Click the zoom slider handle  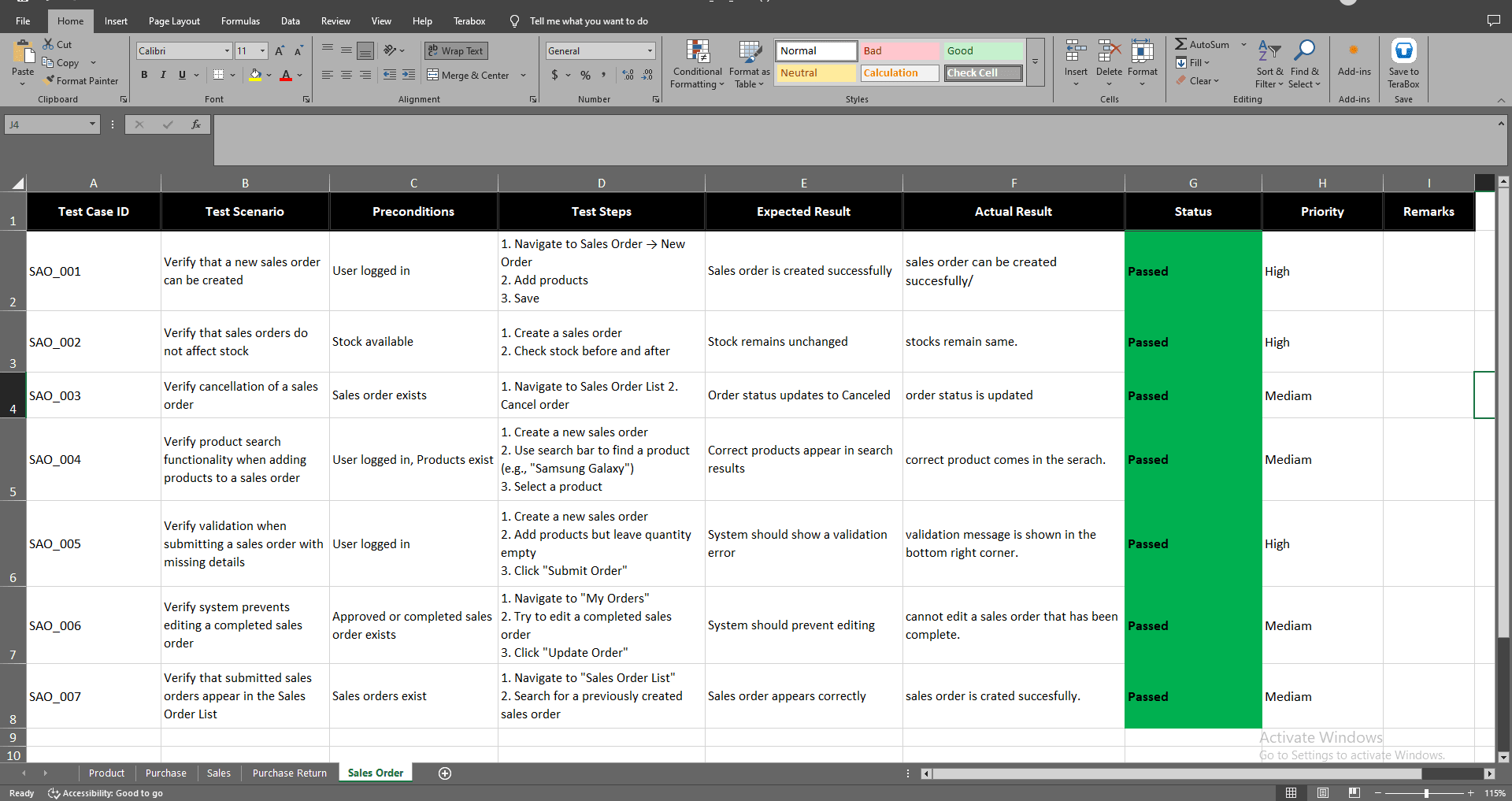[x=1426, y=793]
